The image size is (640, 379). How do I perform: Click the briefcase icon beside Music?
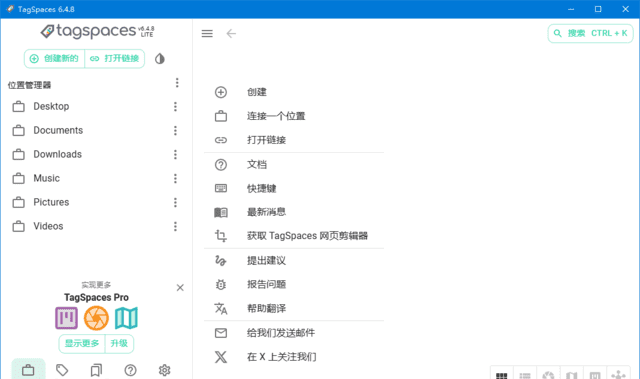click(18, 178)
